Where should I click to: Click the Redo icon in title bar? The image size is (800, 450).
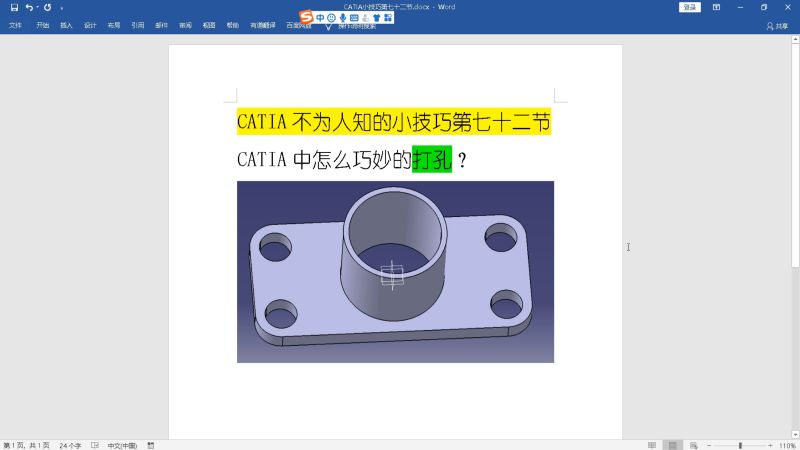47,7
